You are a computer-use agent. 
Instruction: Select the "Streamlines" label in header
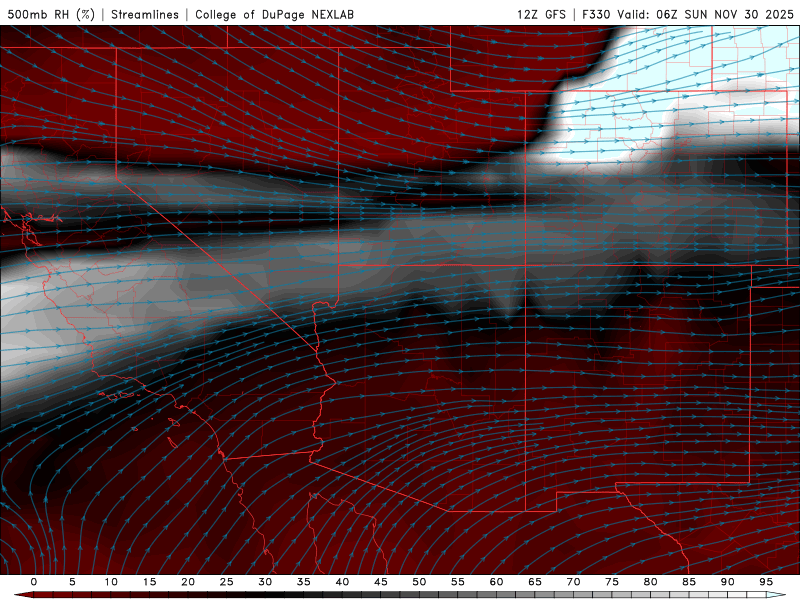[x=145, y=14]
